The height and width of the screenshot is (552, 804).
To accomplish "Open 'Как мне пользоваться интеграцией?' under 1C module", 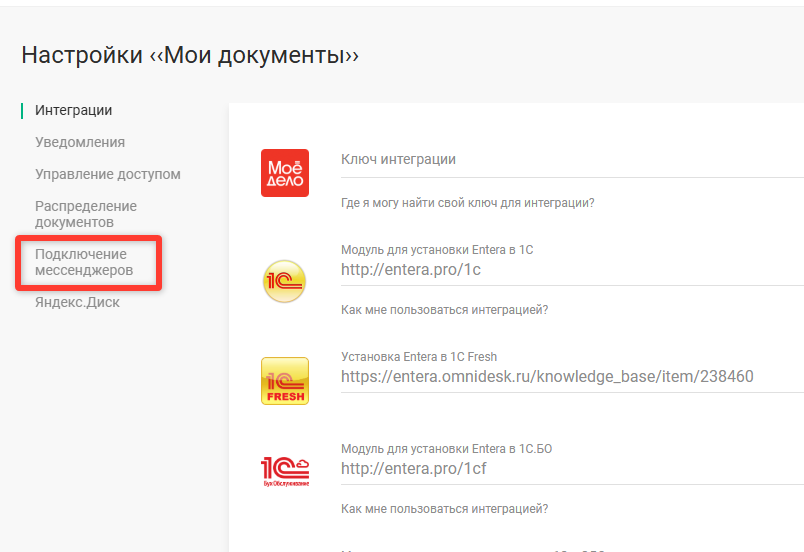I will (445, 310).
